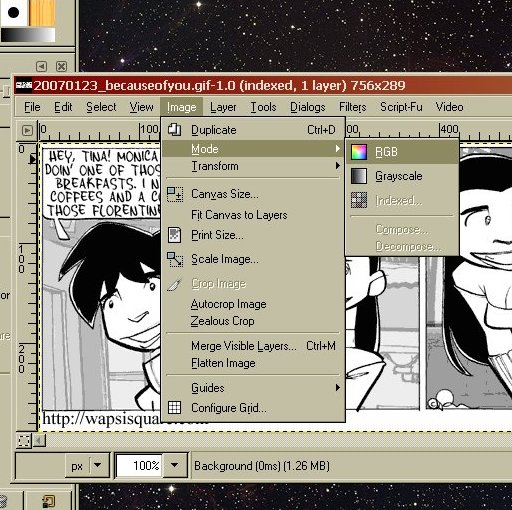512x510 pixels.
Task: Expand the Mode submenu arrow
Action: pos(338,149)
